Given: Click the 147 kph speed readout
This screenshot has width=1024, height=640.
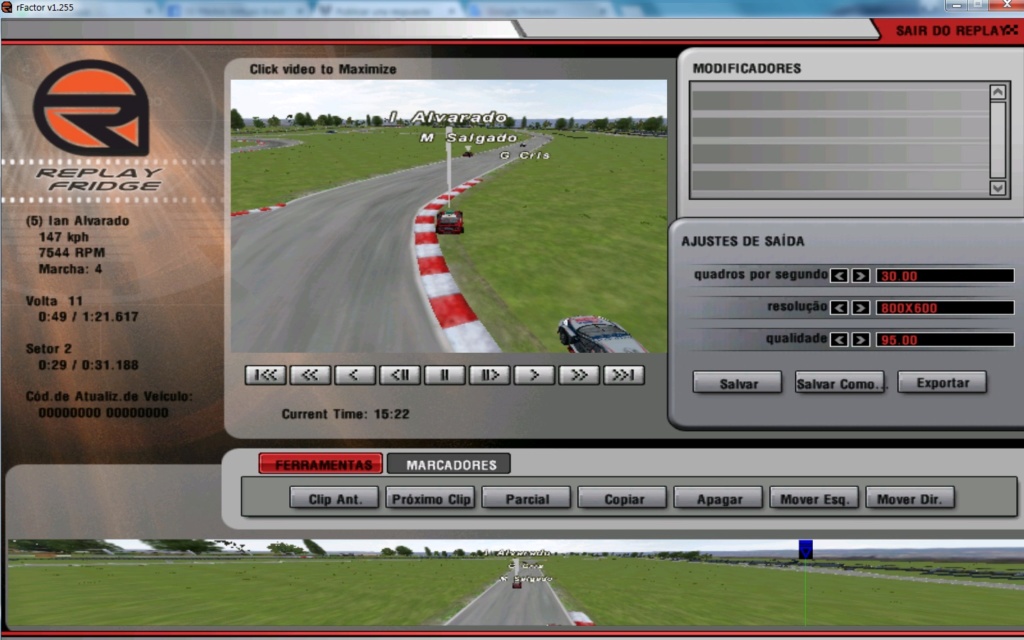Looking at the screenshot, I should tap(63, 237).
